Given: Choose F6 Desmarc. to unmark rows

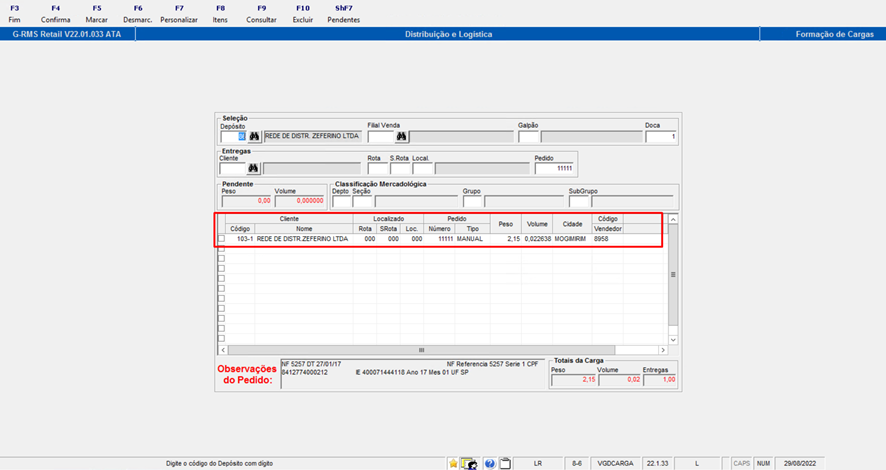Looking at the screenshot, I should click(138, 14).
